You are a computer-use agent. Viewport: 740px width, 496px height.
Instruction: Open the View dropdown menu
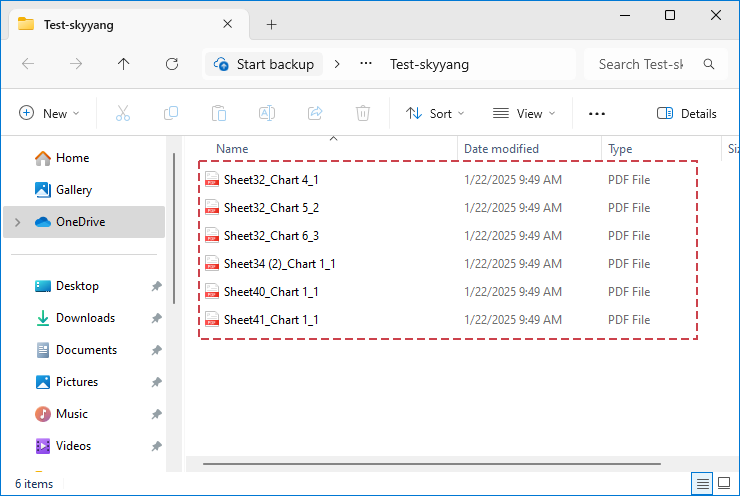(524, 114)
